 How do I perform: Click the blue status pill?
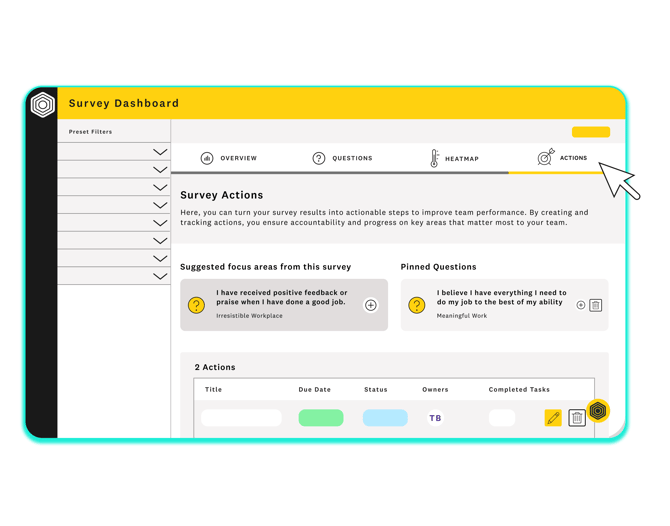point(385,418)
